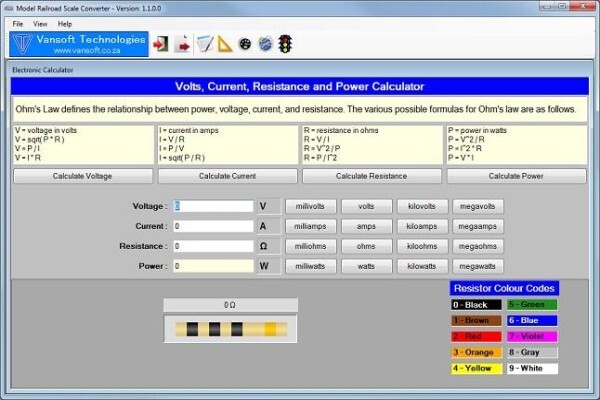The width and height of the screenshot is (600, 400).
Task: Click the black gauge dial icon
Action: 245,44
